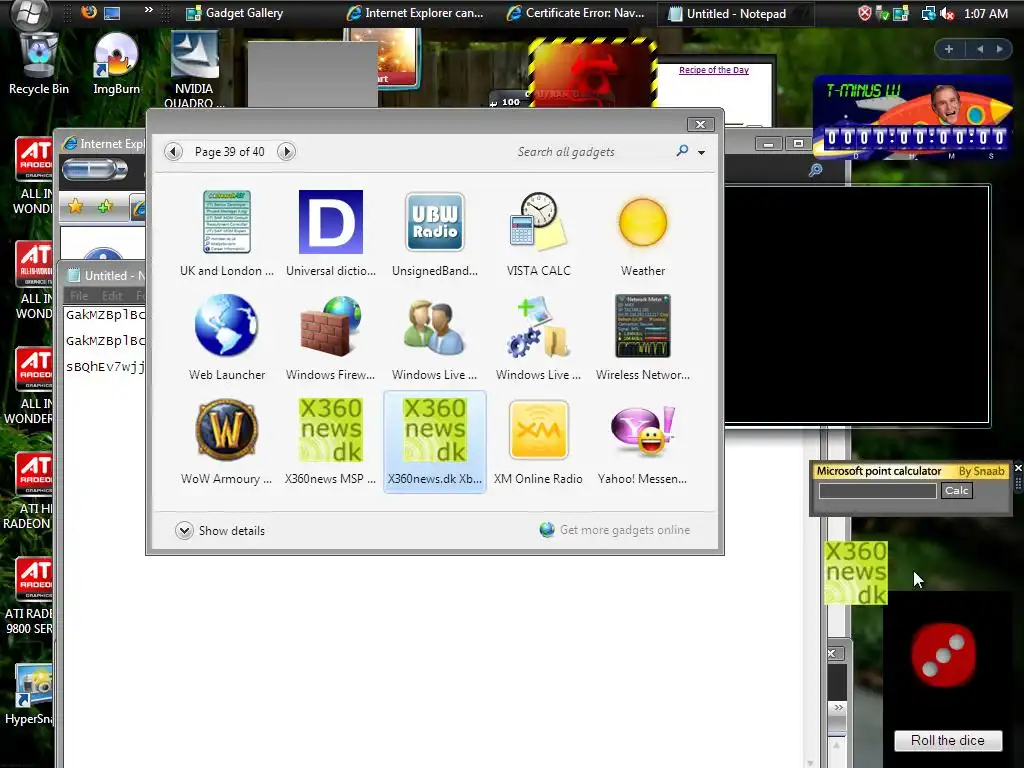Click sidebar next gadgets arrow
1024x768 pixels.
click(999, 49)
